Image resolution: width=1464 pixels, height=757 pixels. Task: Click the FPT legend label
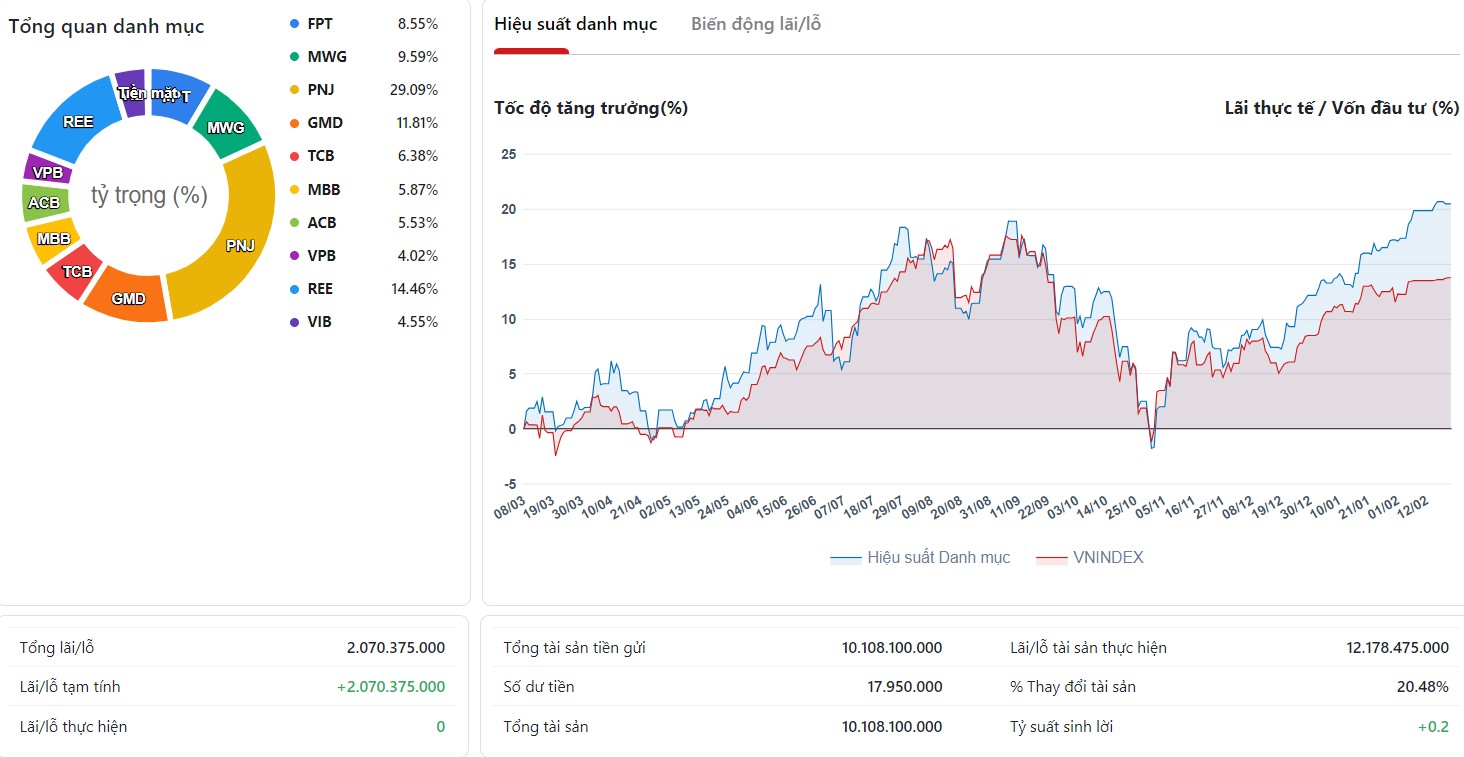coord(320,24)
